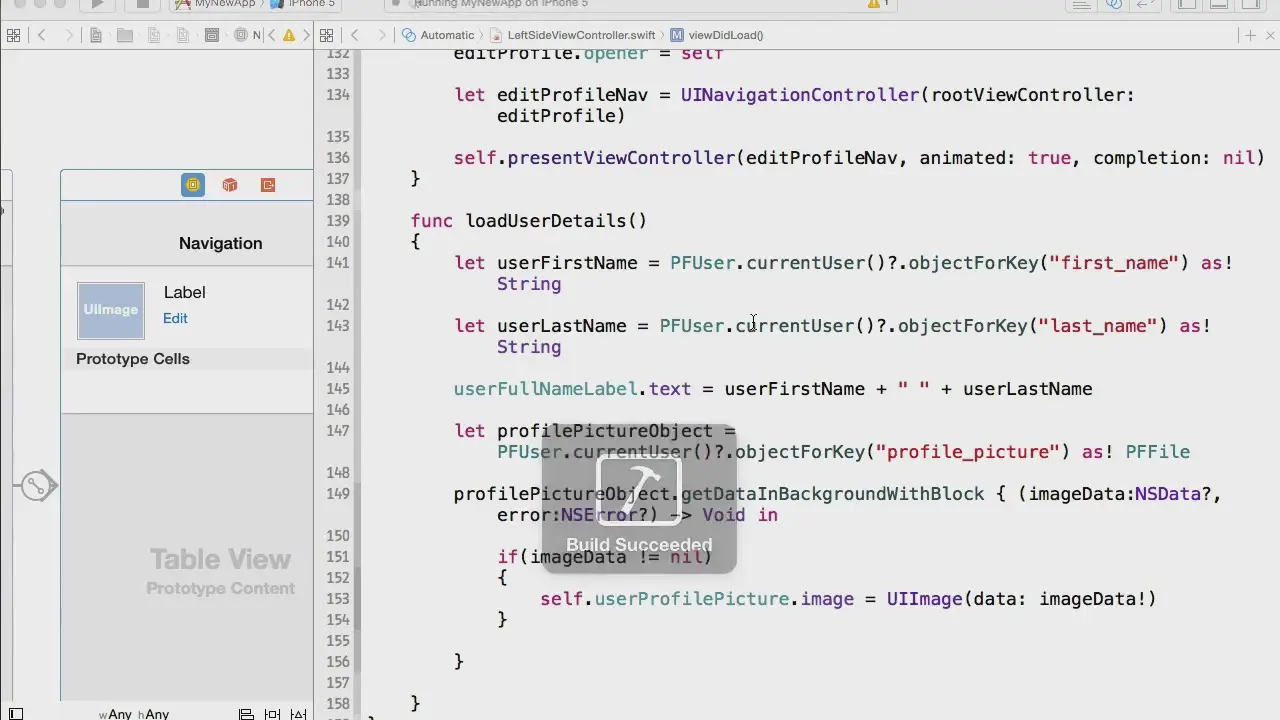Open the Align constraints menu
1280x720 pixels.
pyautogui.click(x=245, y=714)
